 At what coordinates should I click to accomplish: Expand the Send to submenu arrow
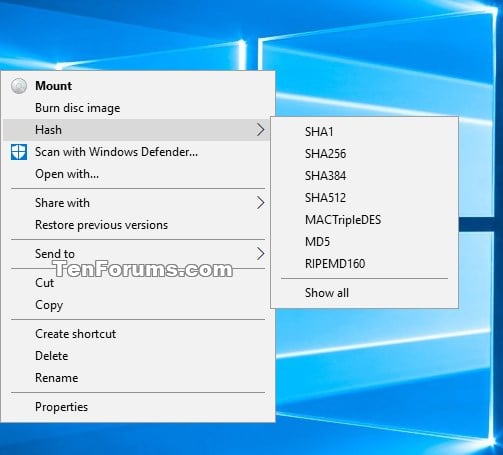click(x=261, y=254)
